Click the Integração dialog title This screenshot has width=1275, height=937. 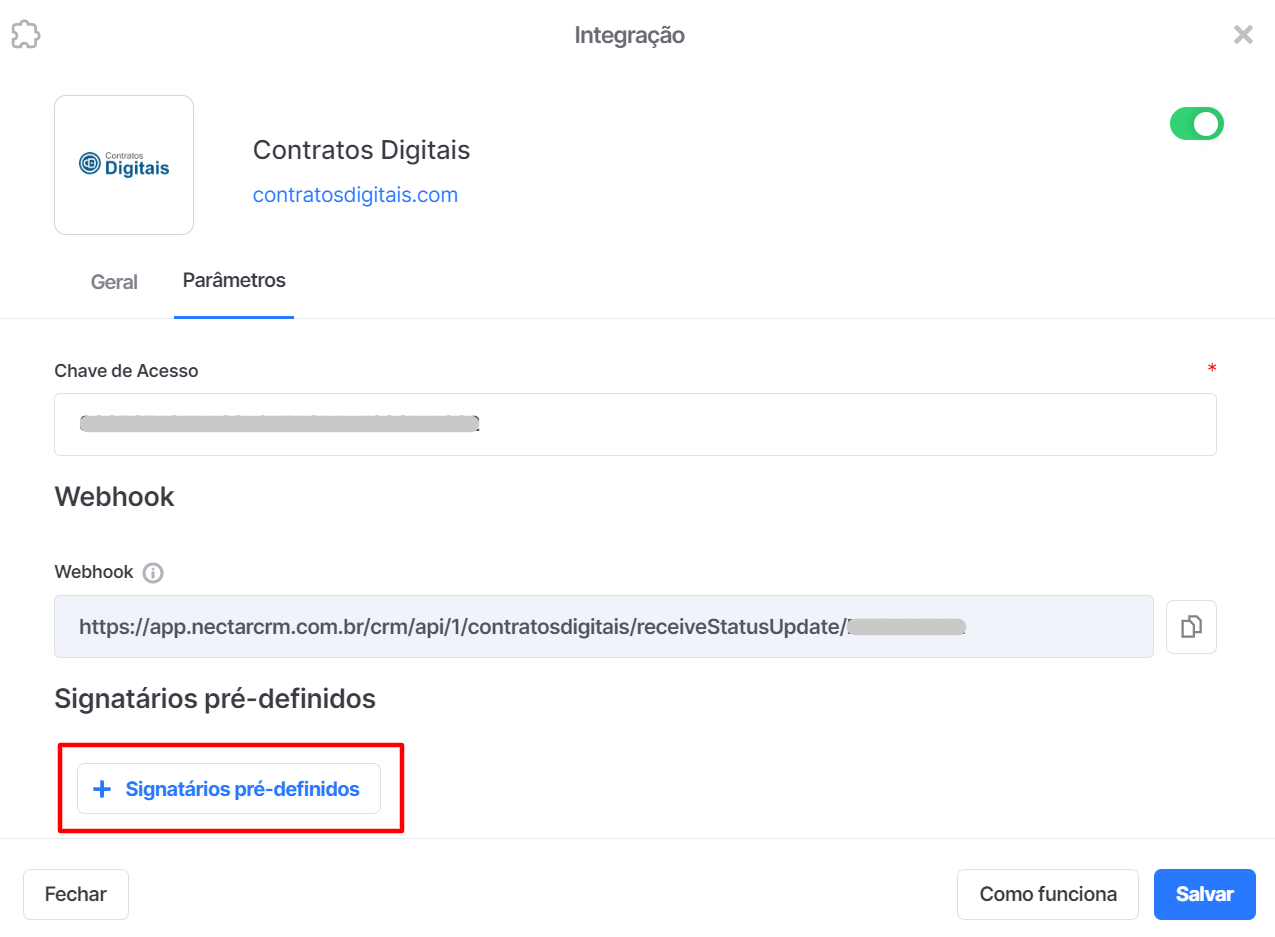point(630,35)
